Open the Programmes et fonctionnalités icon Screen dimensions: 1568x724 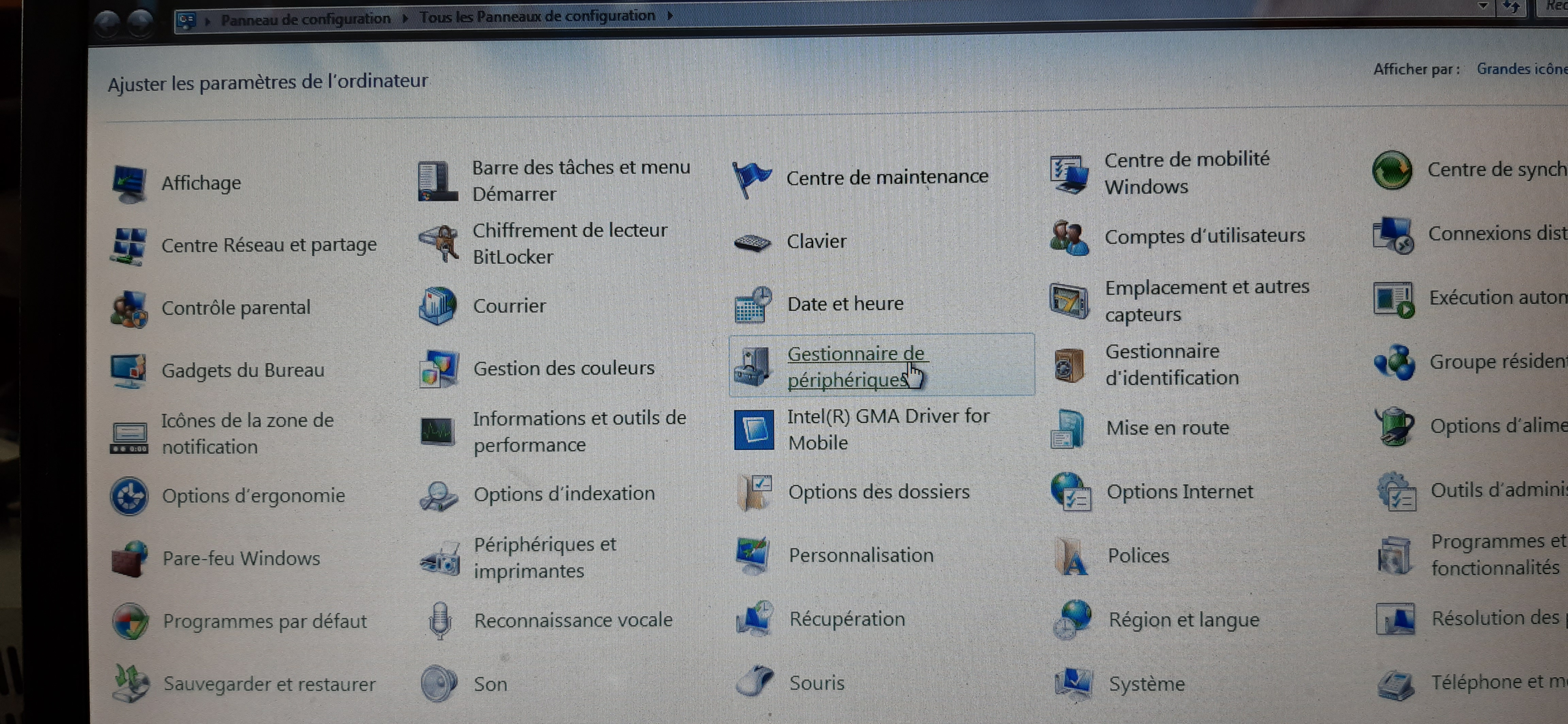[1394, 556]
